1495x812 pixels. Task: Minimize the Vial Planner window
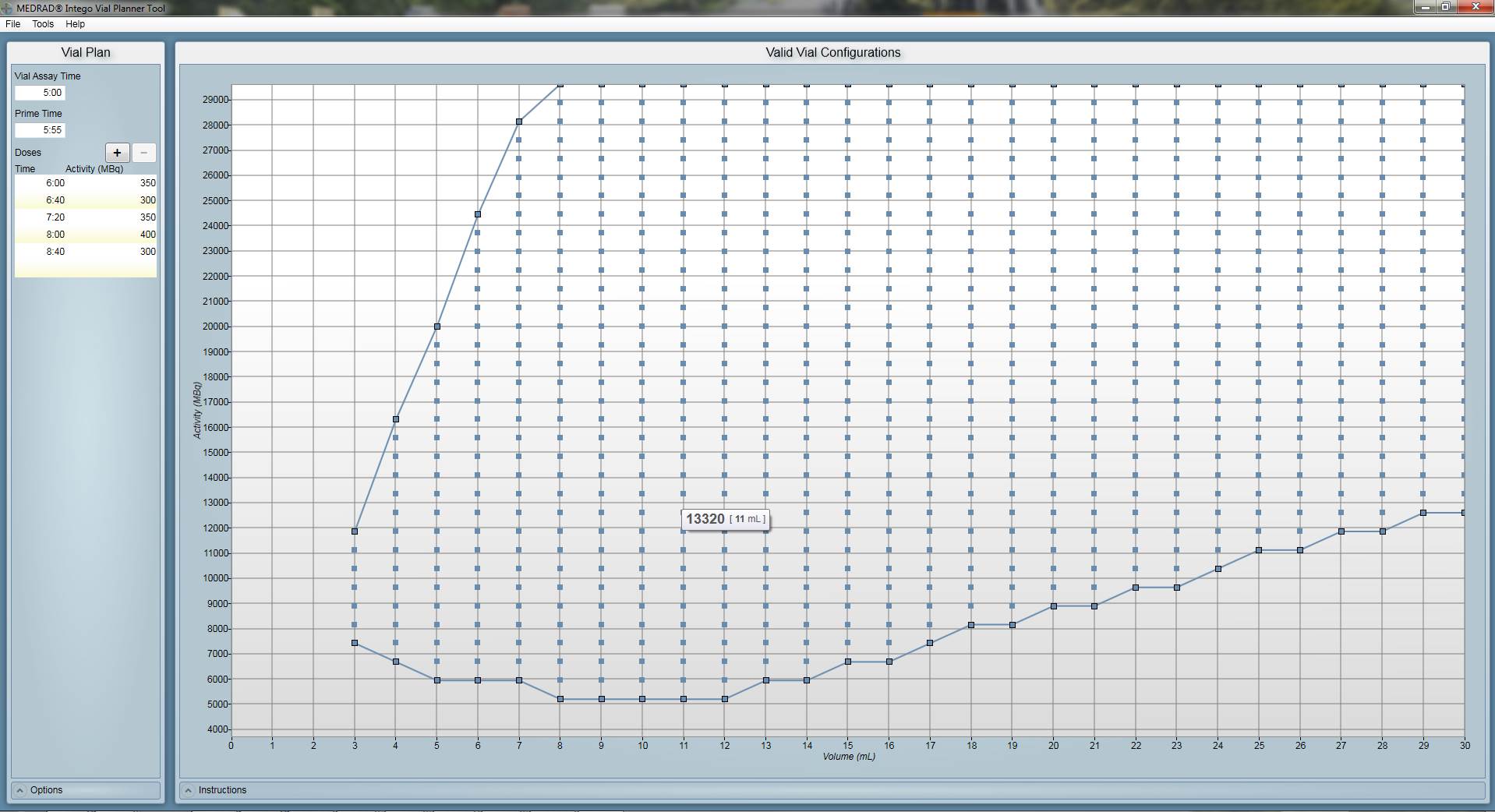tap(1425, 7)
